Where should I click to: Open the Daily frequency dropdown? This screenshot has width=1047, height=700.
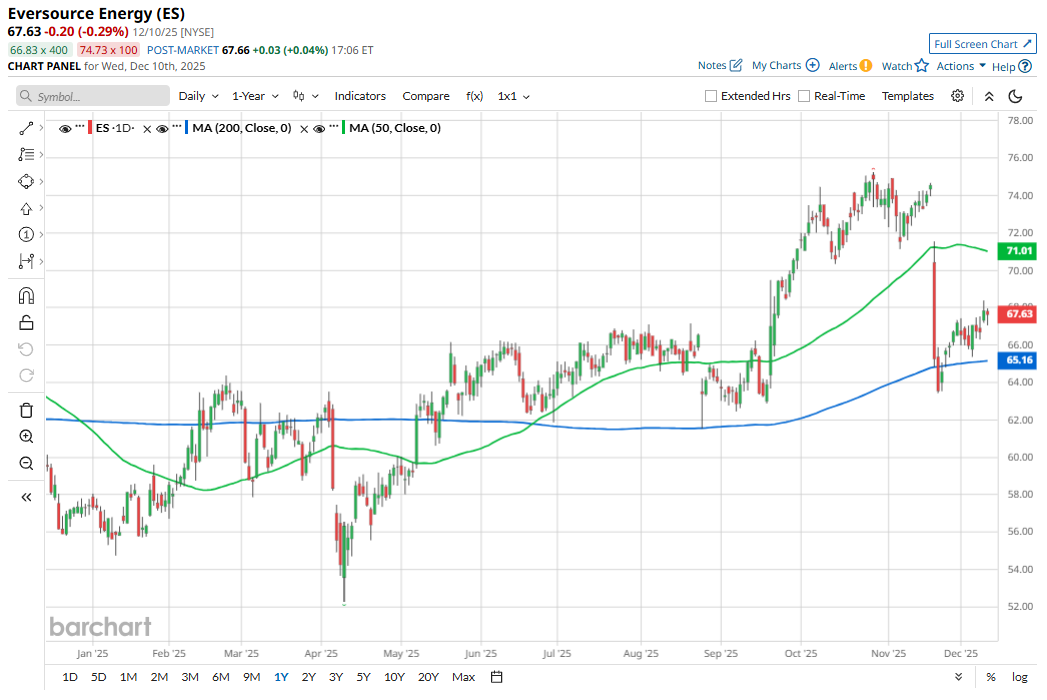pos(198,96)
